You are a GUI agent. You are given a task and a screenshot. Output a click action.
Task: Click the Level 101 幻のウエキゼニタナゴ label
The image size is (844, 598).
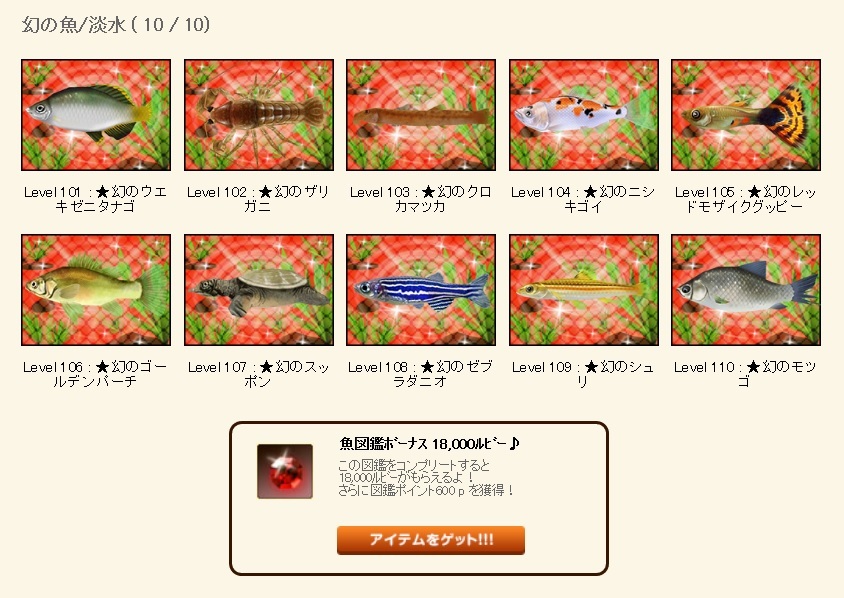(x=96, y=199)
